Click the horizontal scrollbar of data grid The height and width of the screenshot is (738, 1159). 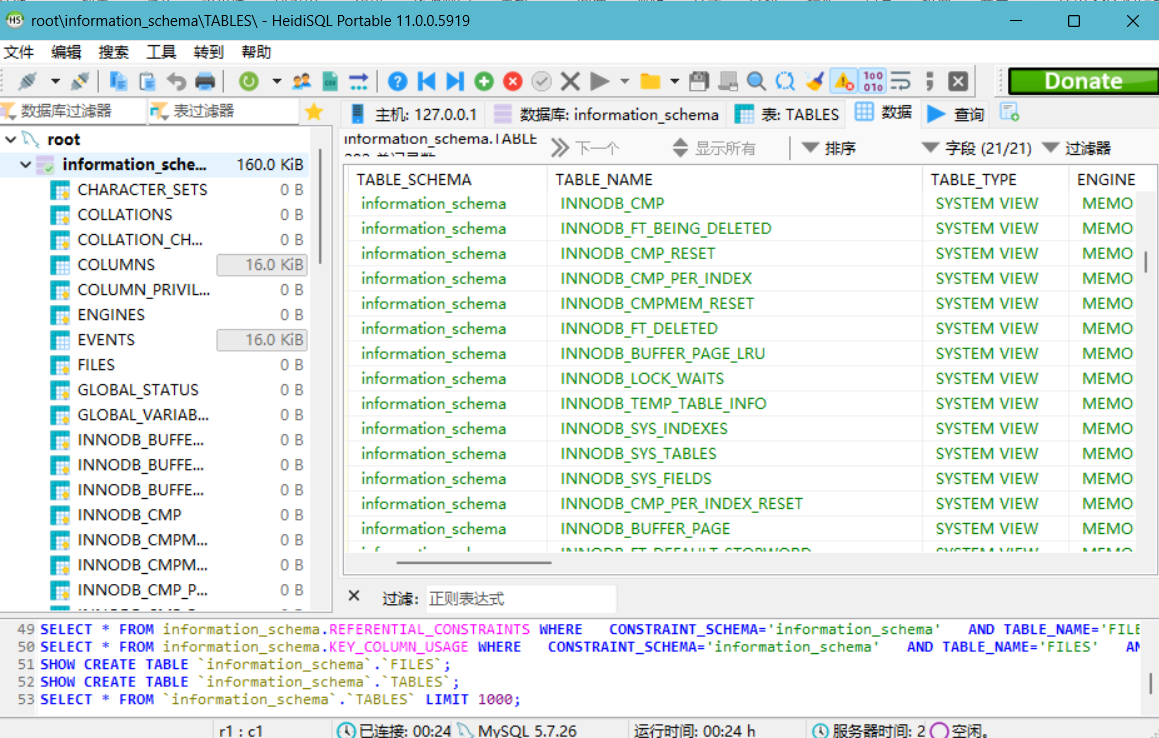point(474,563)
